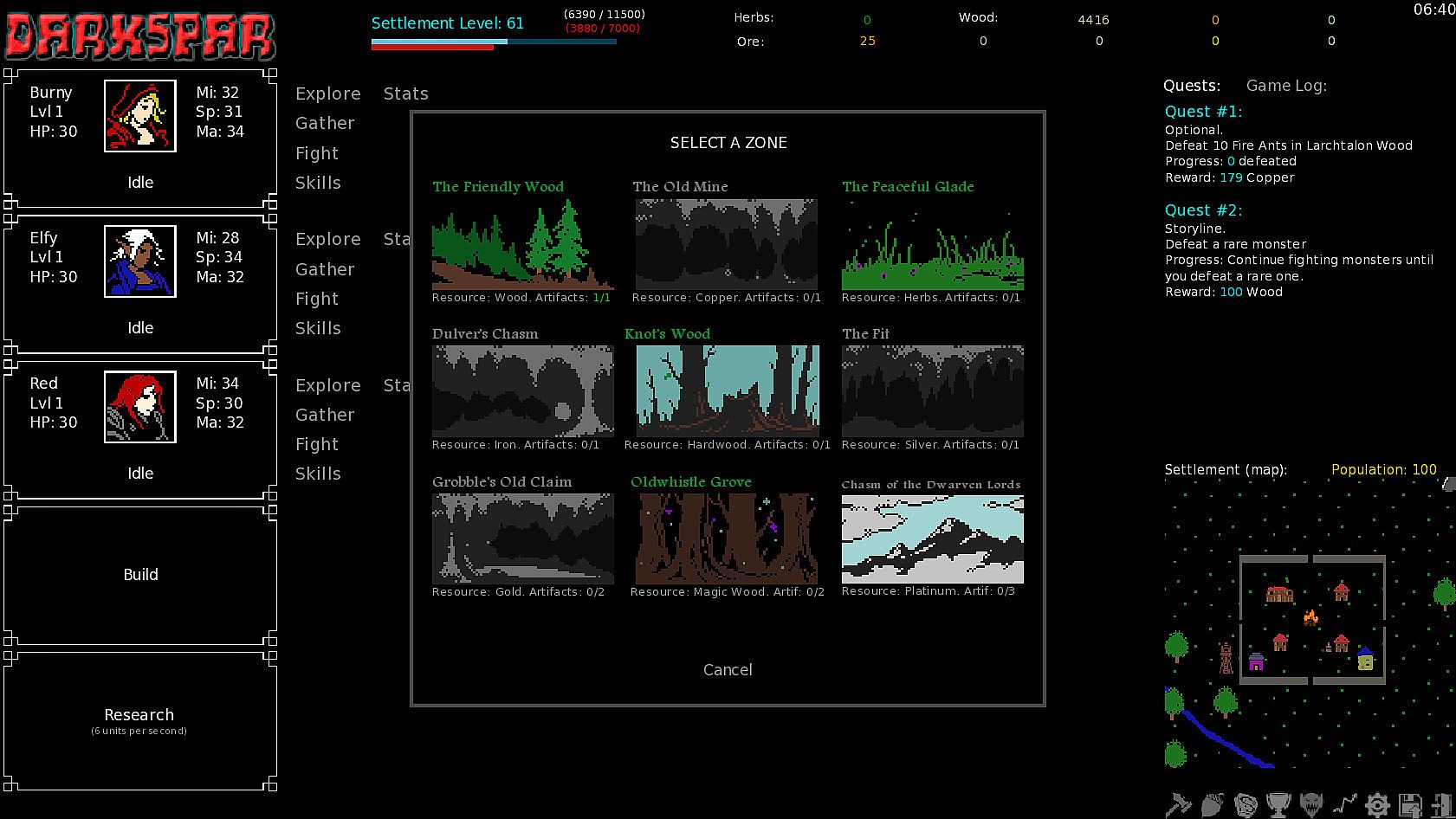Pick the Chasm of the Dwarven Lords zone
Screen dimensions: 1456x819
click(x=932, y=538)
